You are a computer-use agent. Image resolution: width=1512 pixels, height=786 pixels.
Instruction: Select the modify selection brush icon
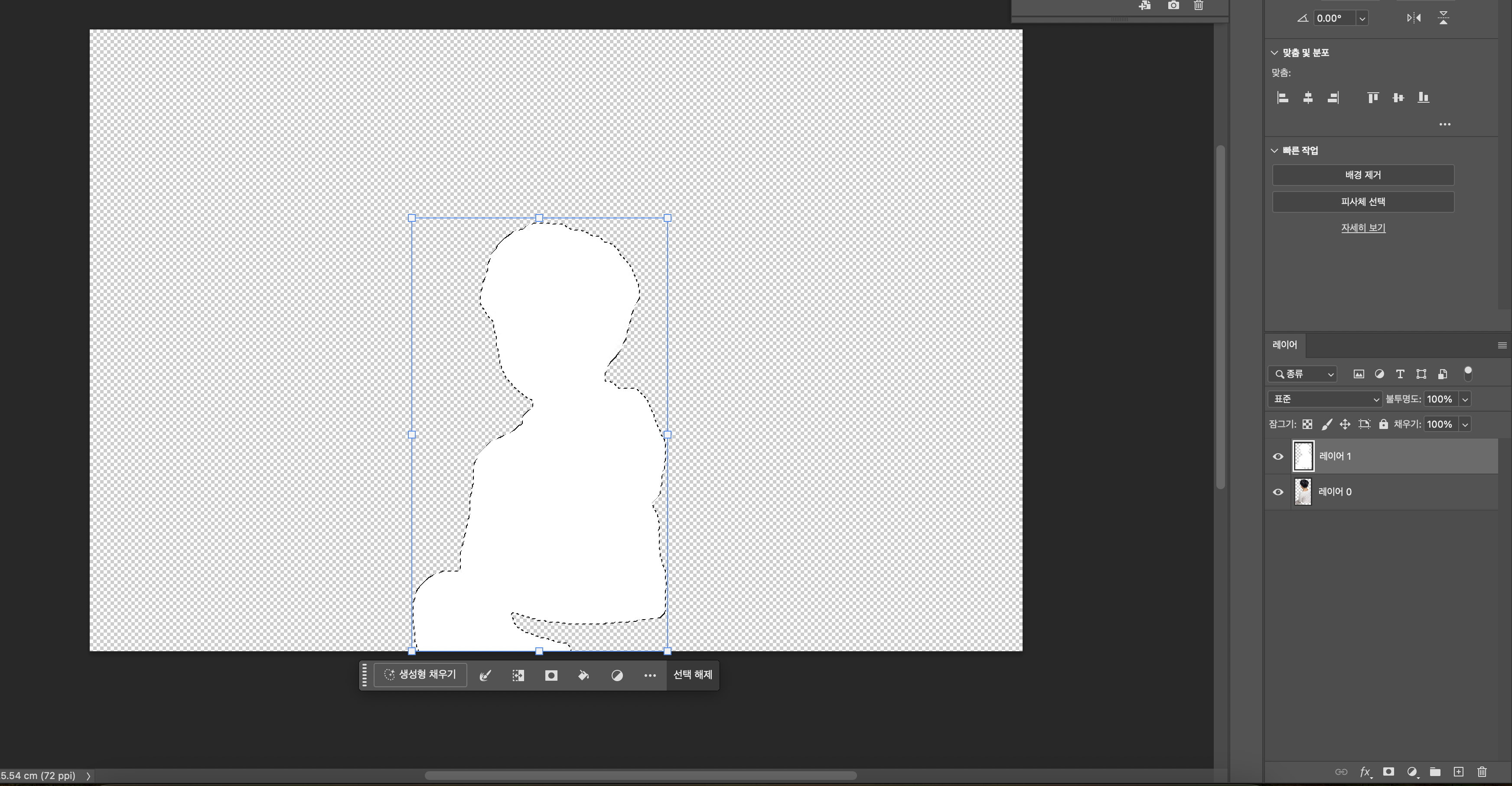pyautogui.click(x=486, y=676)
